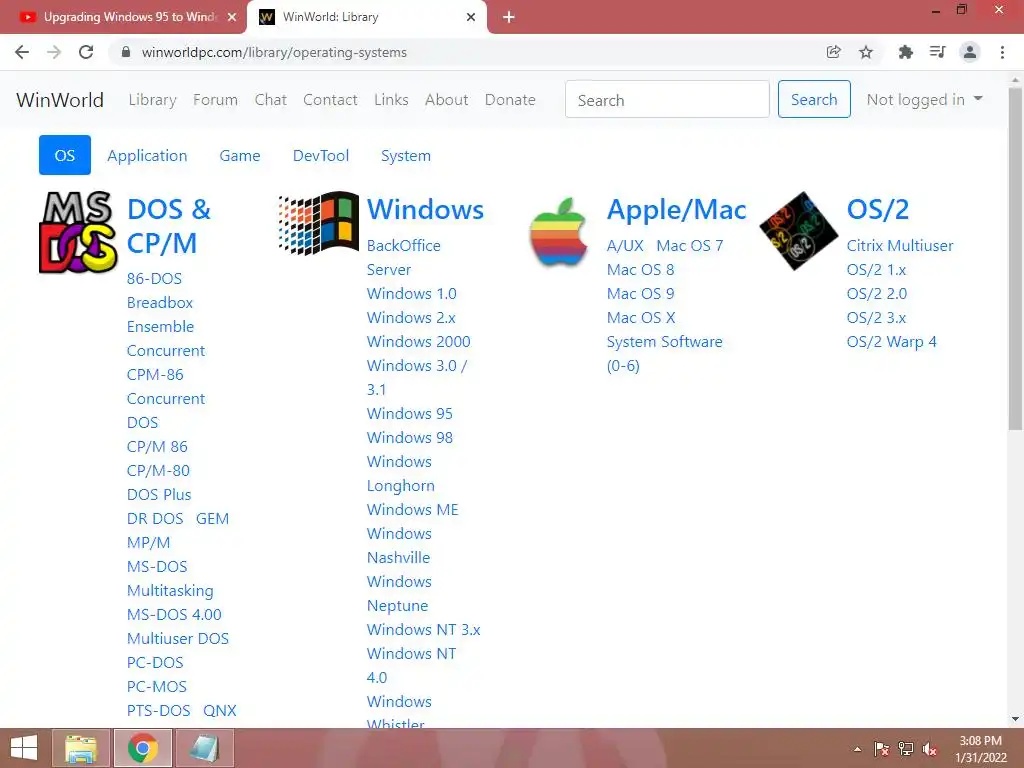Select the DevTool category tab
The width and height of the screenshot is (1024, 768).
321,155
